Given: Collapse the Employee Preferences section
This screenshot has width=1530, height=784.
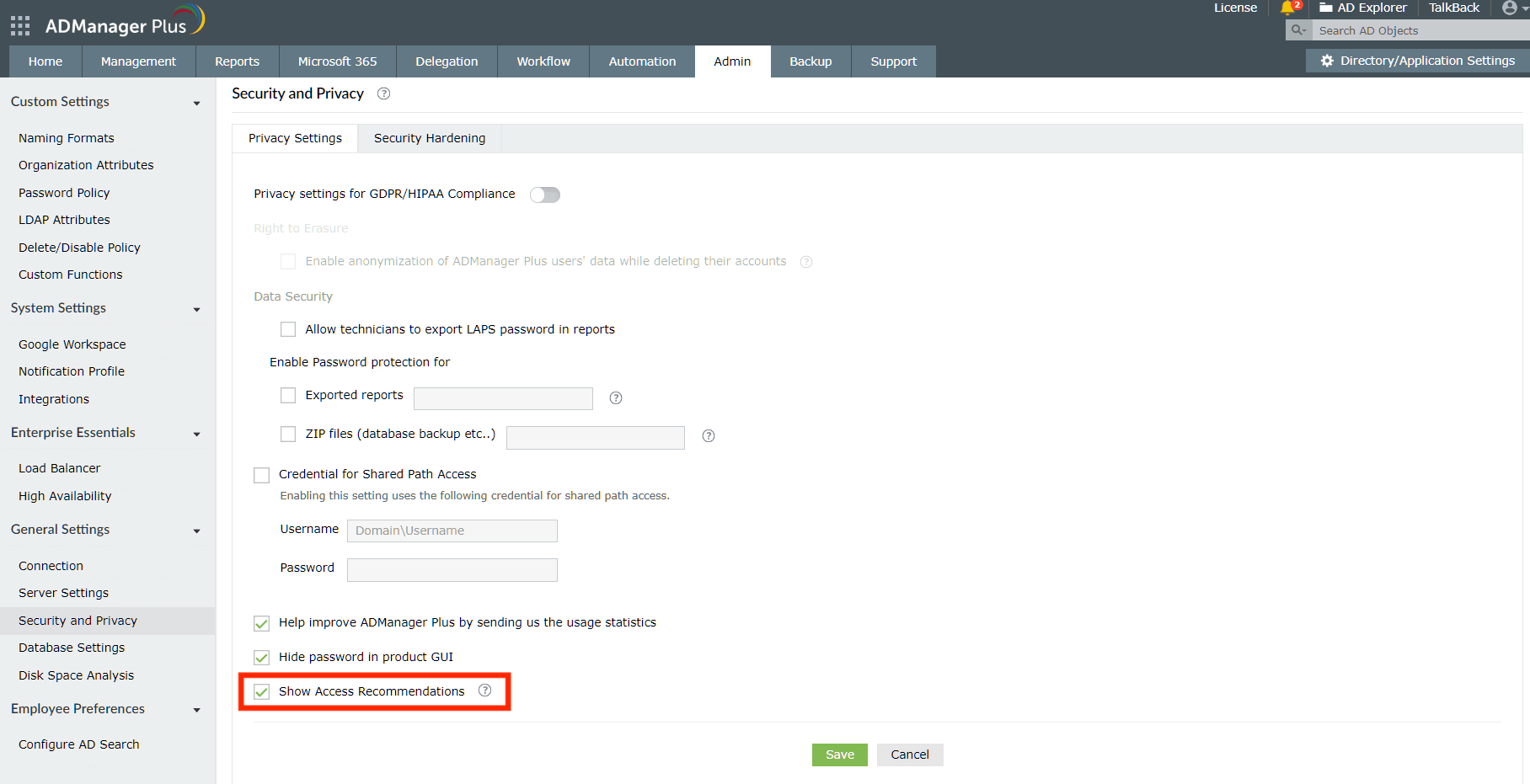Looking at the screenshot, I should tap(196, 711).
